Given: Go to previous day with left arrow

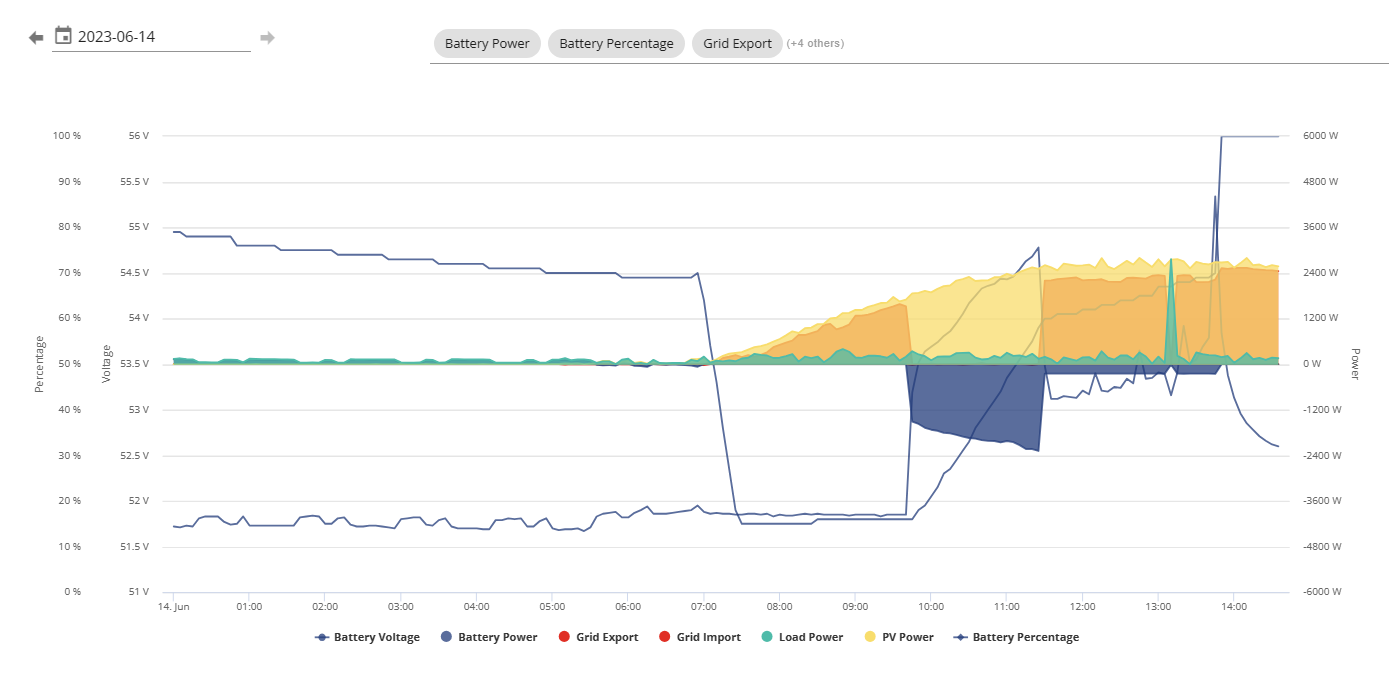Looking at the screenshot, I should tap(36, 38).
